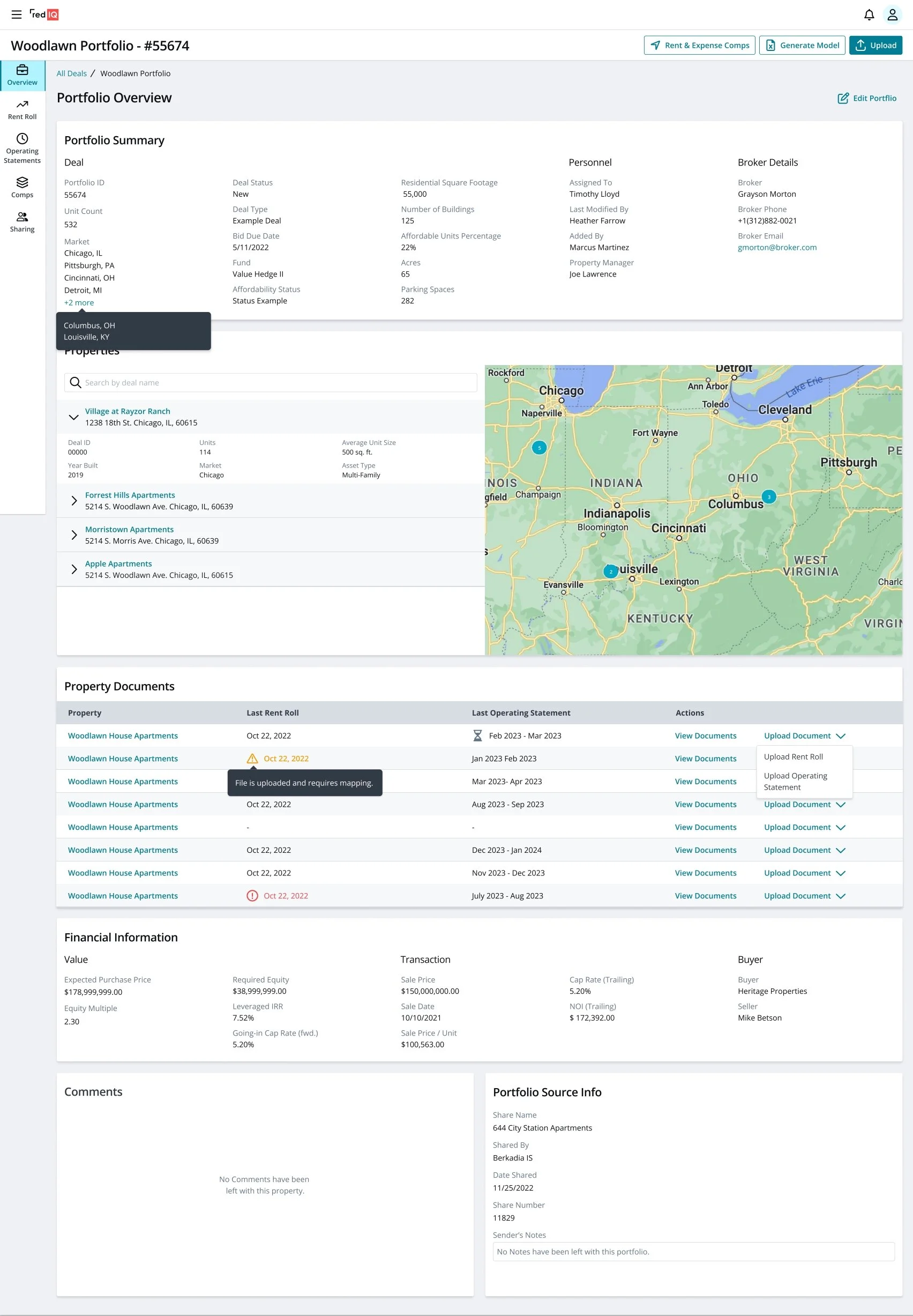This screenshot has height=1316, width=913.
Task: View Documents for July 2023 - Aug 2023 row
Action: 705,896
